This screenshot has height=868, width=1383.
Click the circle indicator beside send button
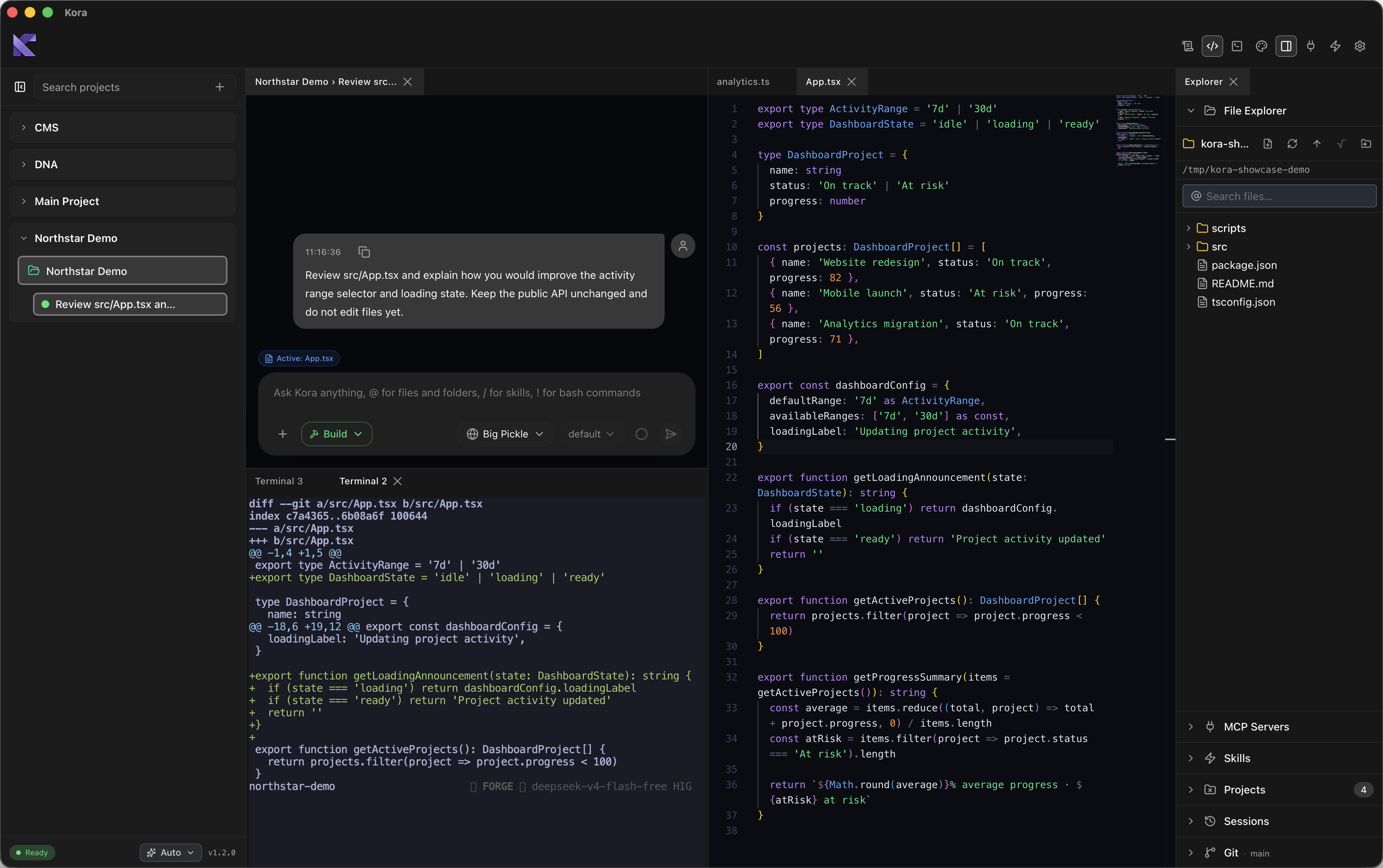[641, 434]
